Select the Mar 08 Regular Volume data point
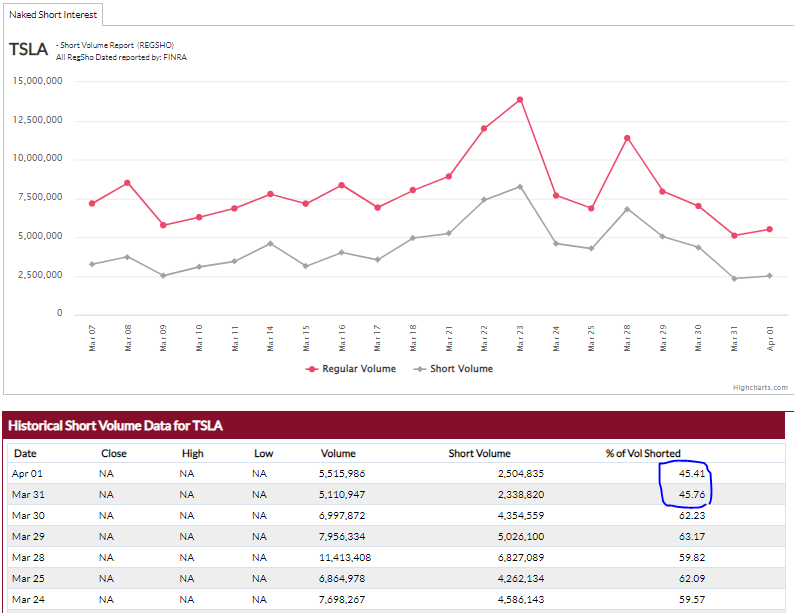 [127, 183]
